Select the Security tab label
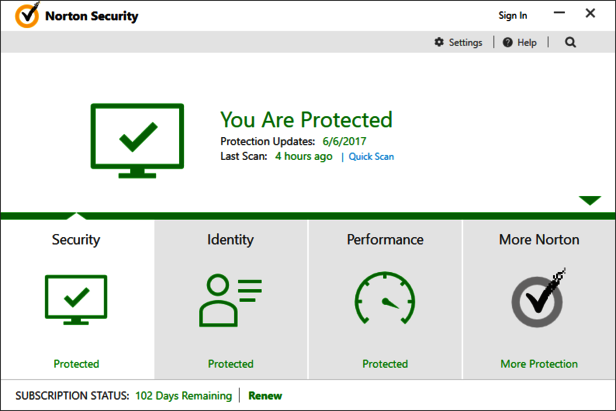The height and width of the screenshot is (411, 616). tap(76, 240)
